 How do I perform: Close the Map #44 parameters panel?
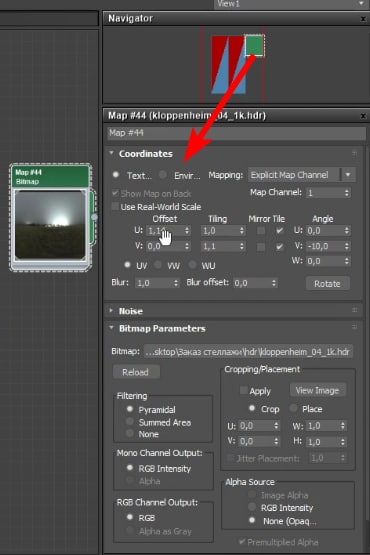pyautogui.click(x=363, y=116)
